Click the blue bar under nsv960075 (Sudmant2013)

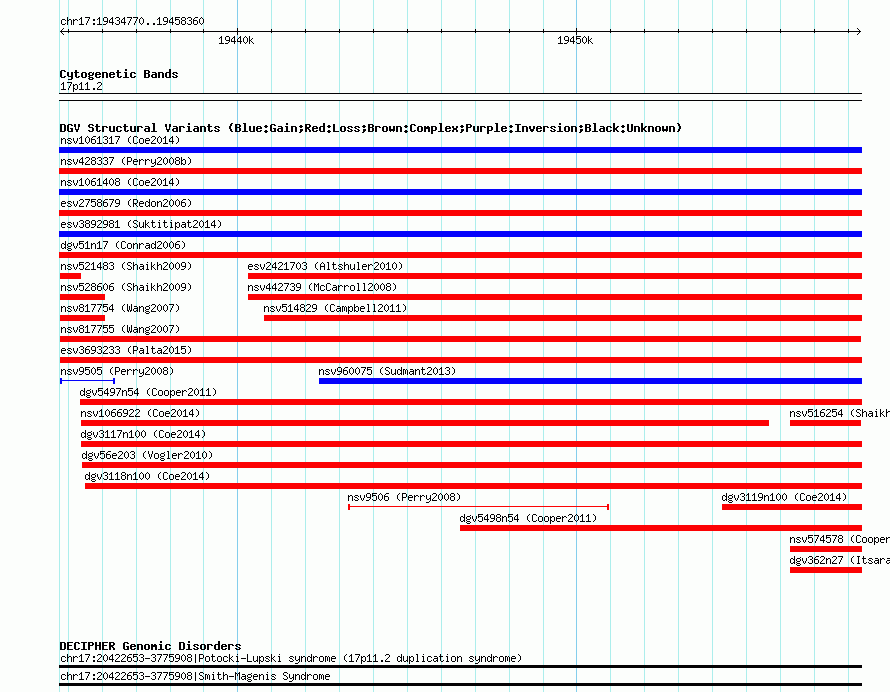tap(590, 381)
